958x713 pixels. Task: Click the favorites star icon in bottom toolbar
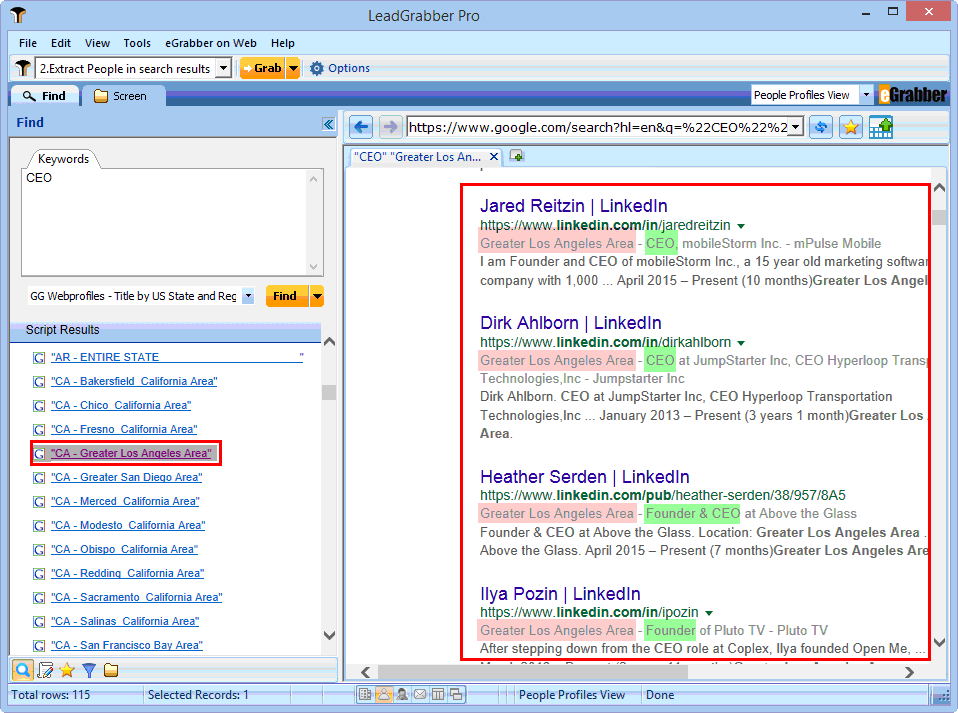67,670
